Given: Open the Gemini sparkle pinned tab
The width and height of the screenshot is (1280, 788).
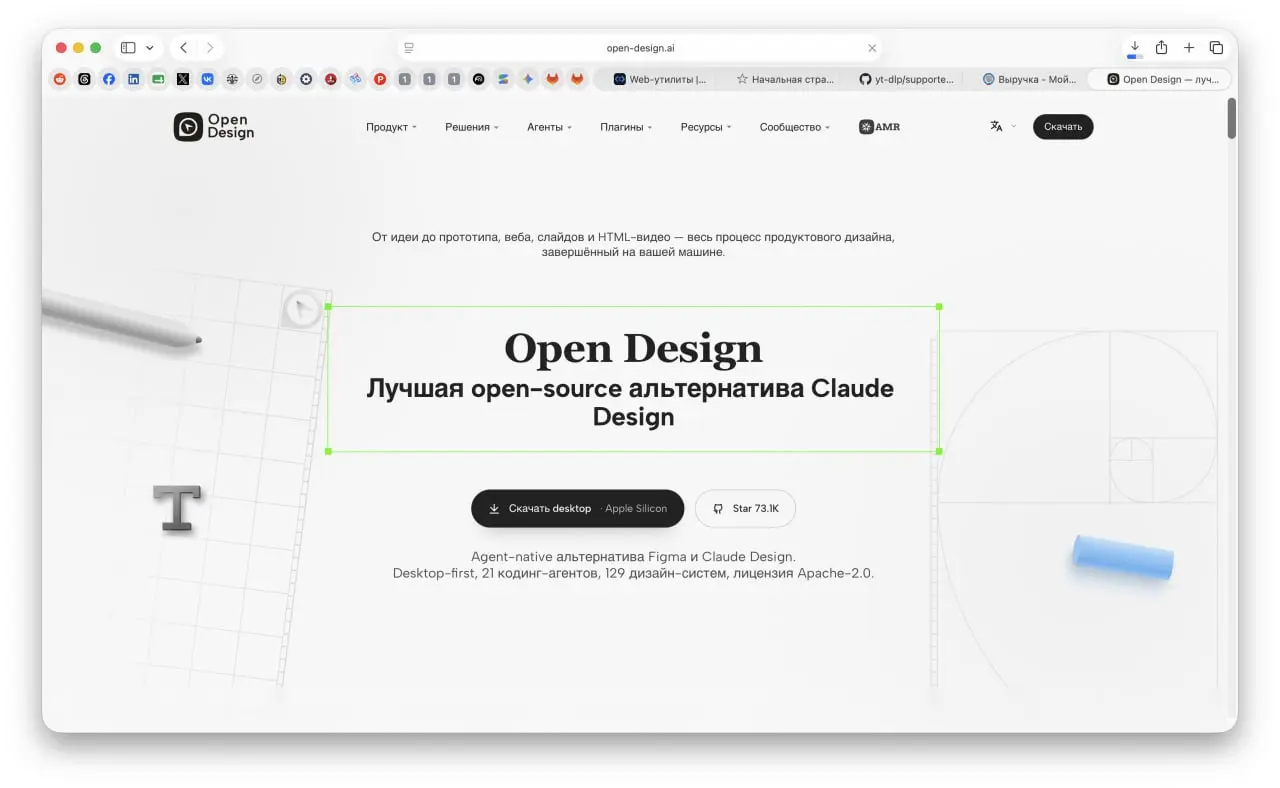Looking at the screenshot, I should coord(528,79).
